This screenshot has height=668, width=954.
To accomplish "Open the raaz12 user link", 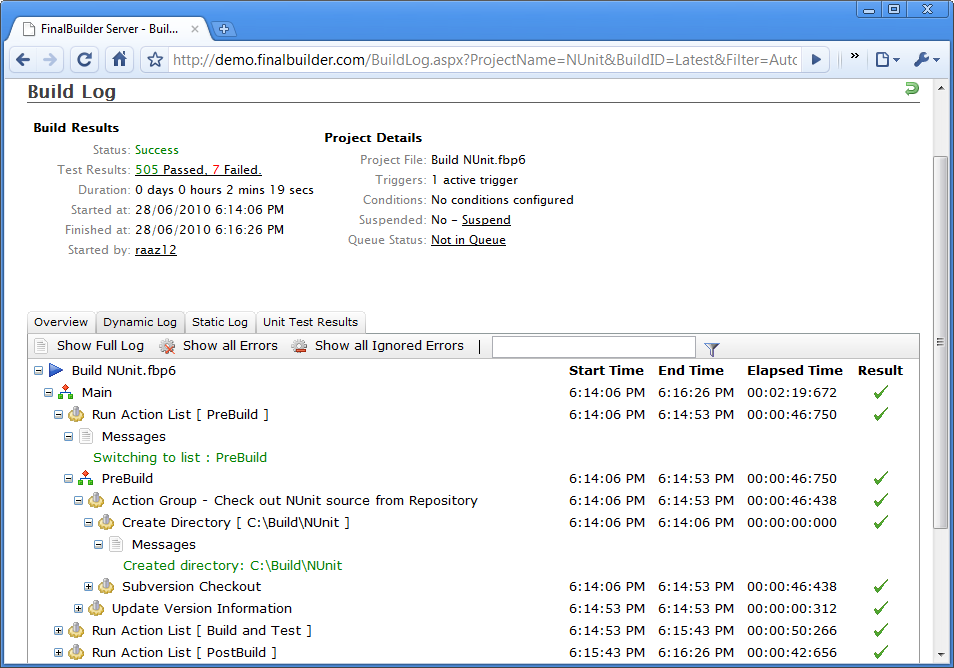I will coord(156,250).
